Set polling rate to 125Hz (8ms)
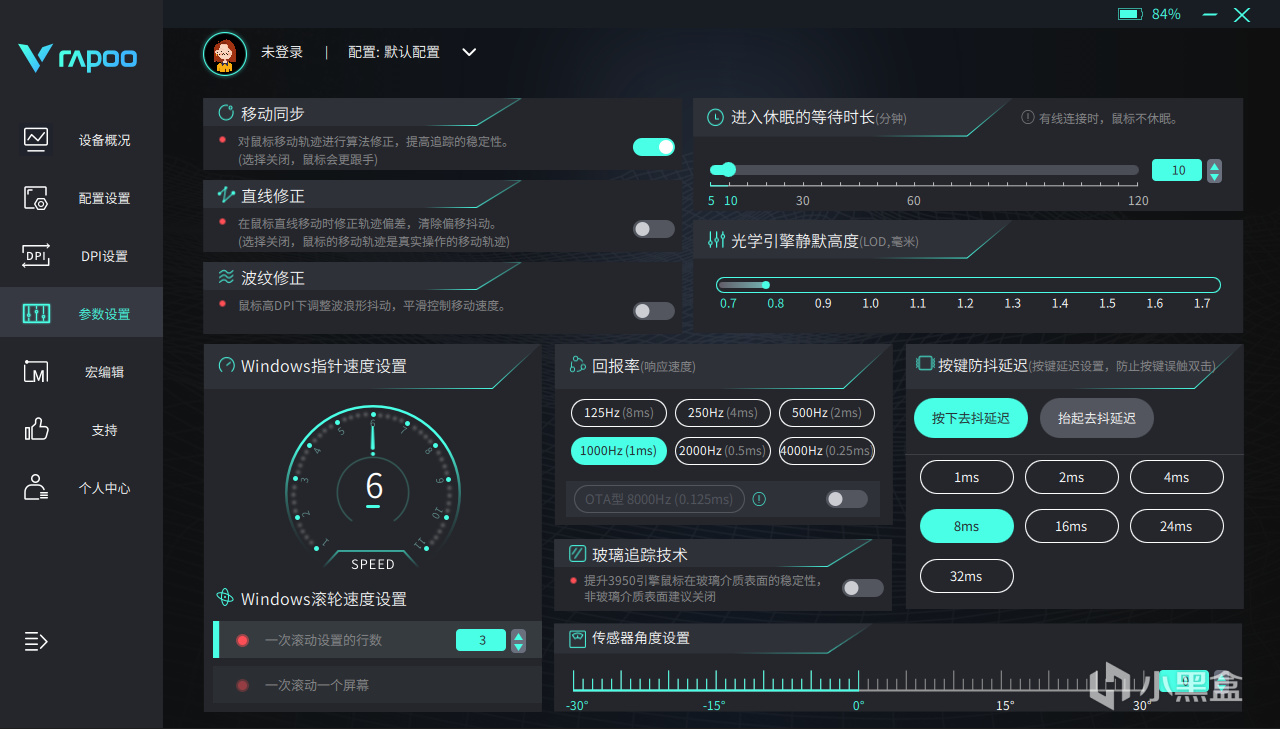This screenshot has height=729, width=1280. coord(619,412)
